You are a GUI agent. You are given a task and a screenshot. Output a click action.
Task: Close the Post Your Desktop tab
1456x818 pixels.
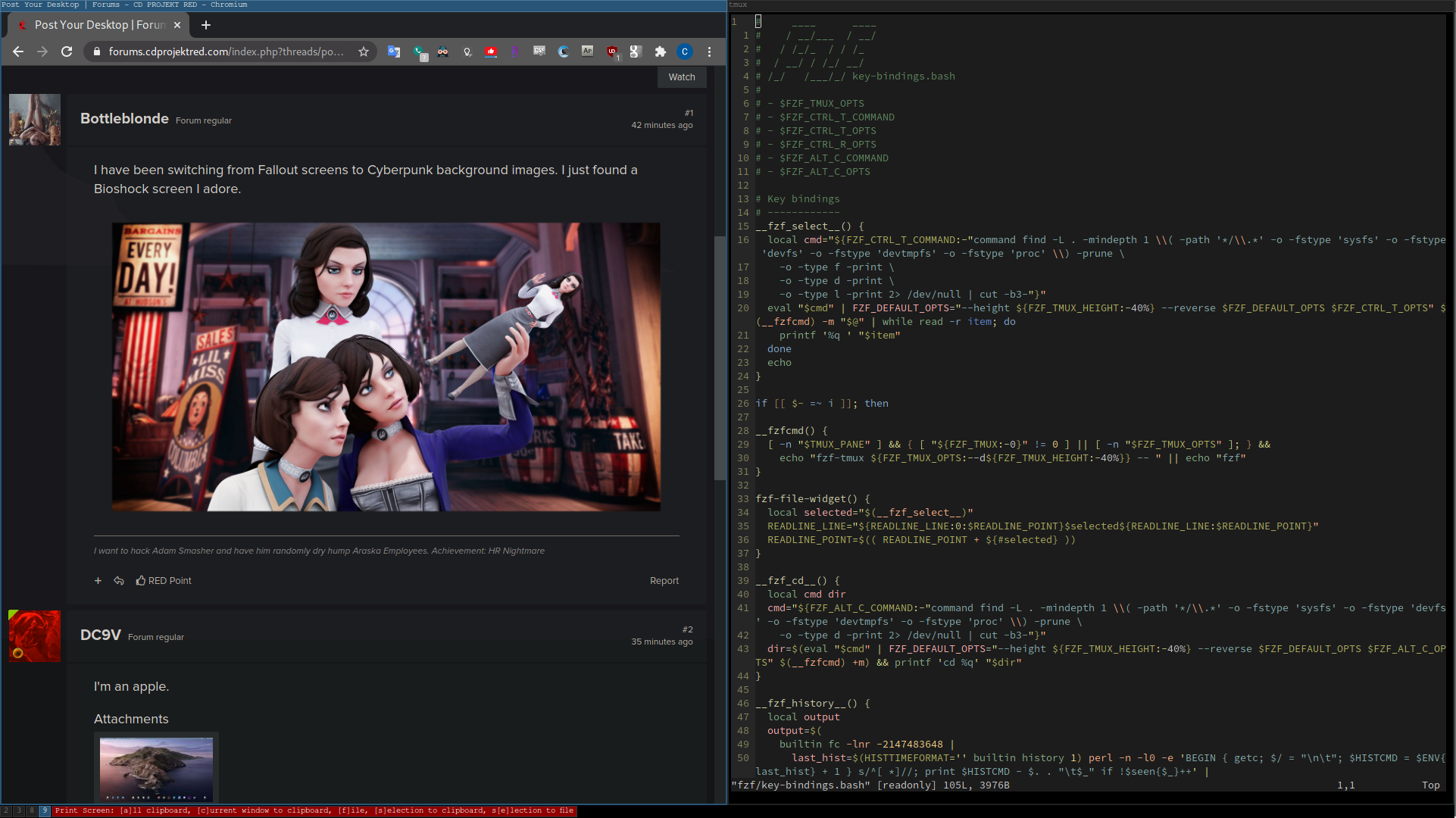[177, 25]
